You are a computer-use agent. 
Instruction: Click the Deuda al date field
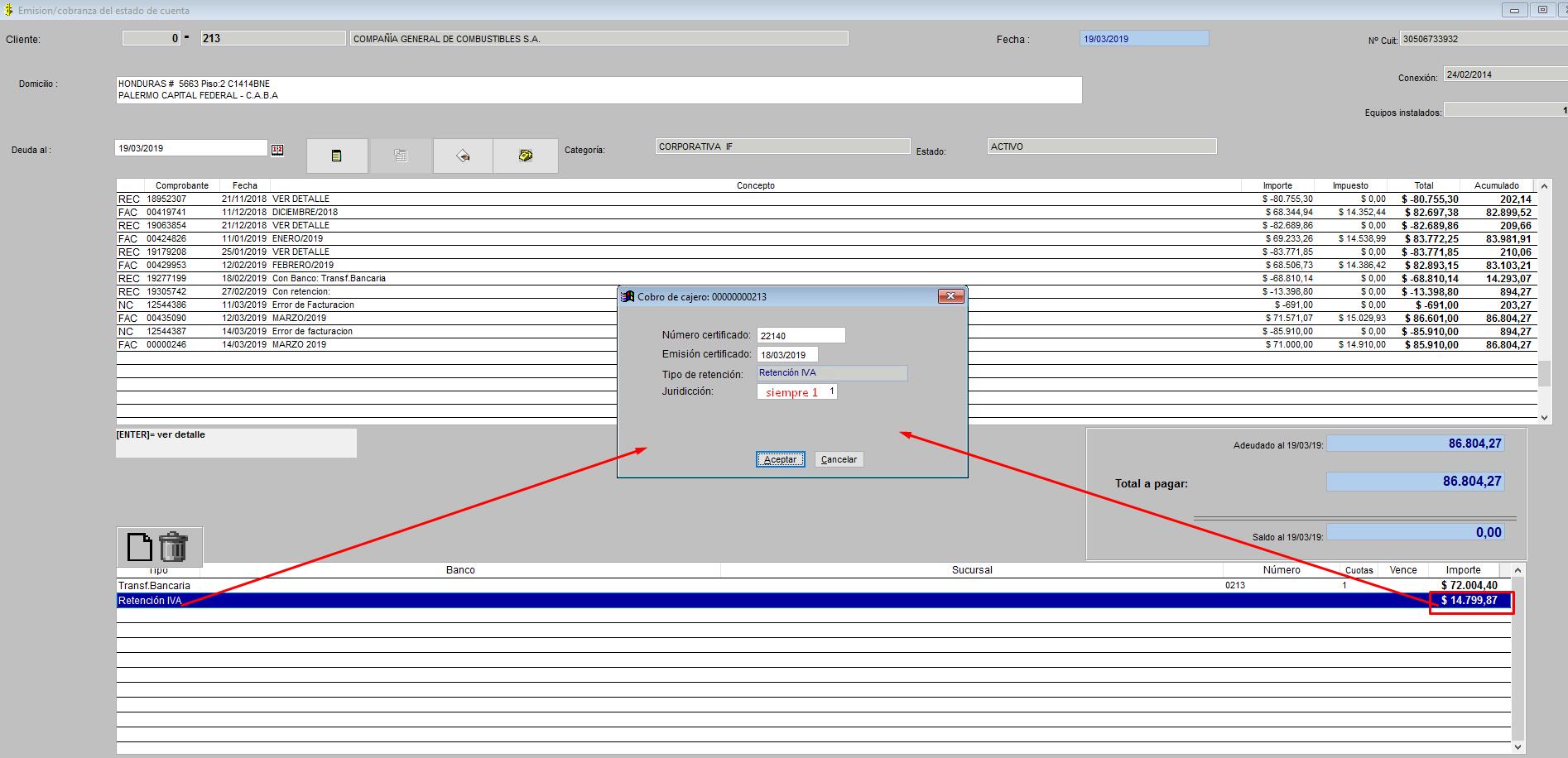point(190,148)
